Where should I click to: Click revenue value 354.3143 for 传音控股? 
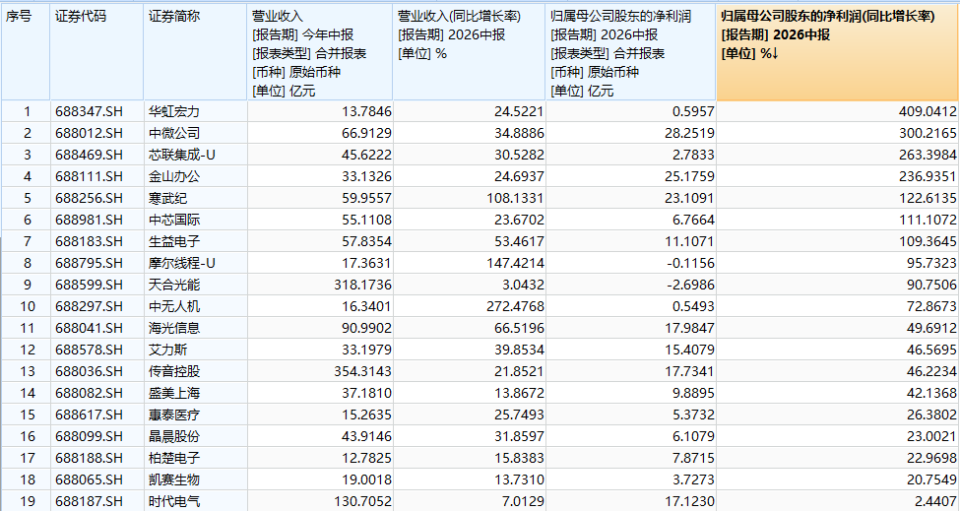[364, 371]
